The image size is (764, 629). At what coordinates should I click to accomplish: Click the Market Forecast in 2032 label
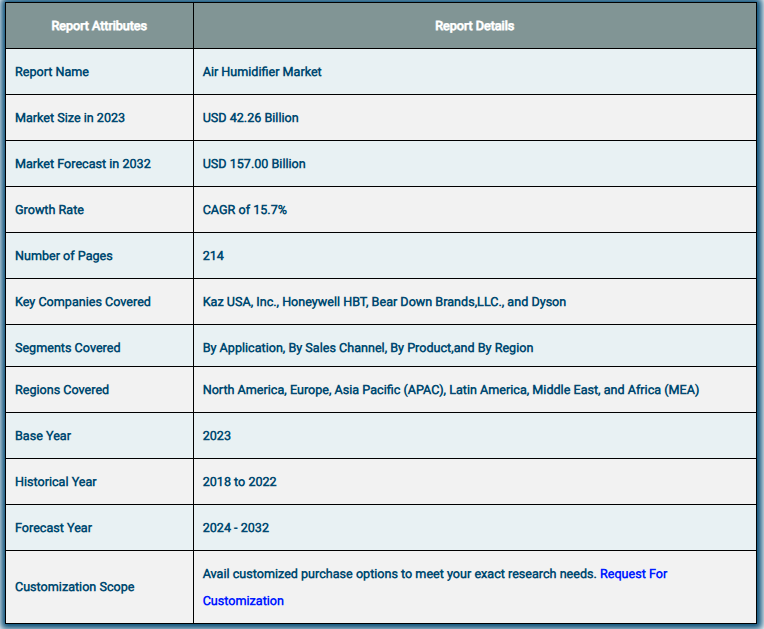[x=83, y=164]
